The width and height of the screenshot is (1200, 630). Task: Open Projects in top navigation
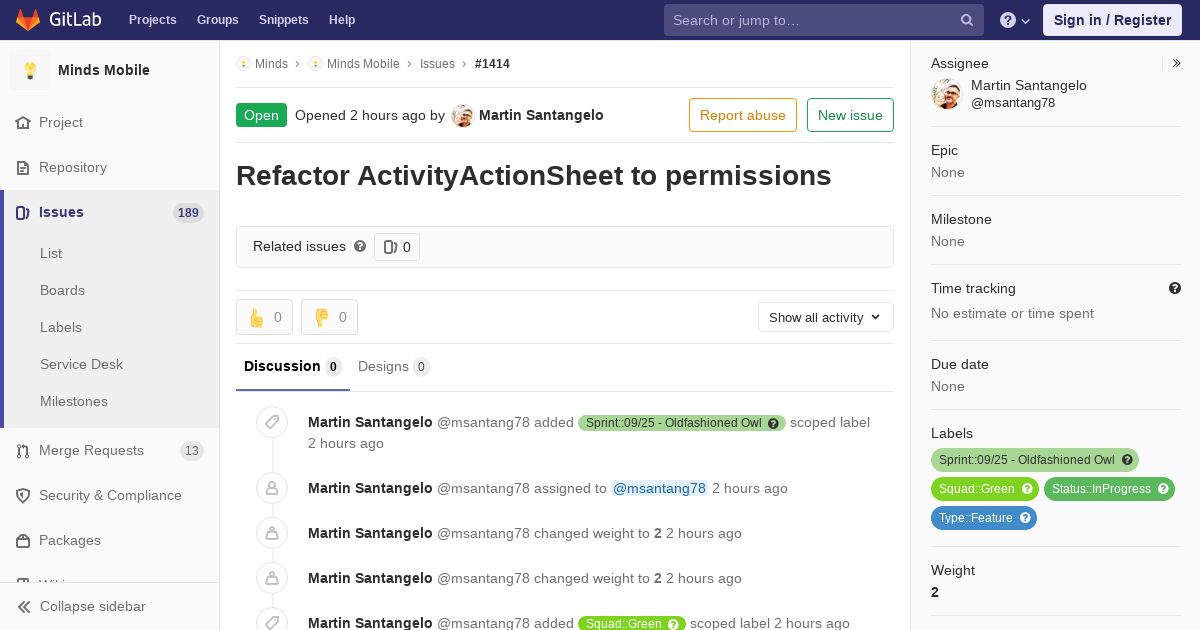153,20
